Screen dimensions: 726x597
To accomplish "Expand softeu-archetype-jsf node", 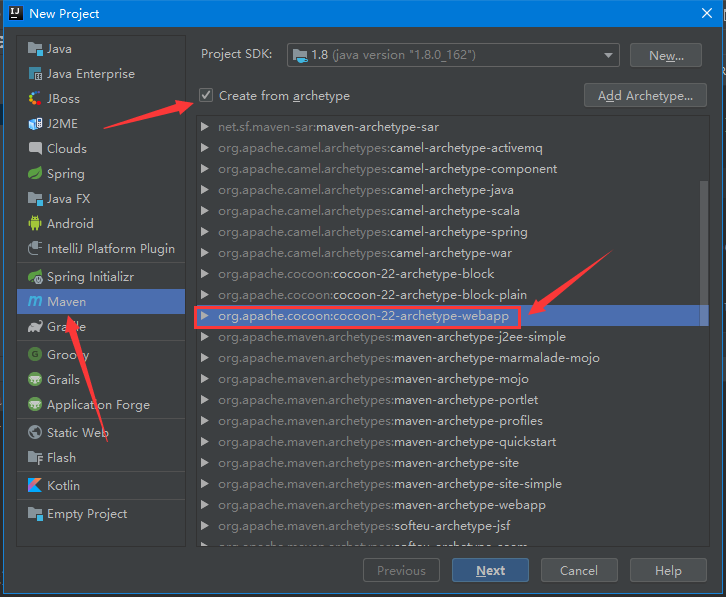I will [205, 526].
